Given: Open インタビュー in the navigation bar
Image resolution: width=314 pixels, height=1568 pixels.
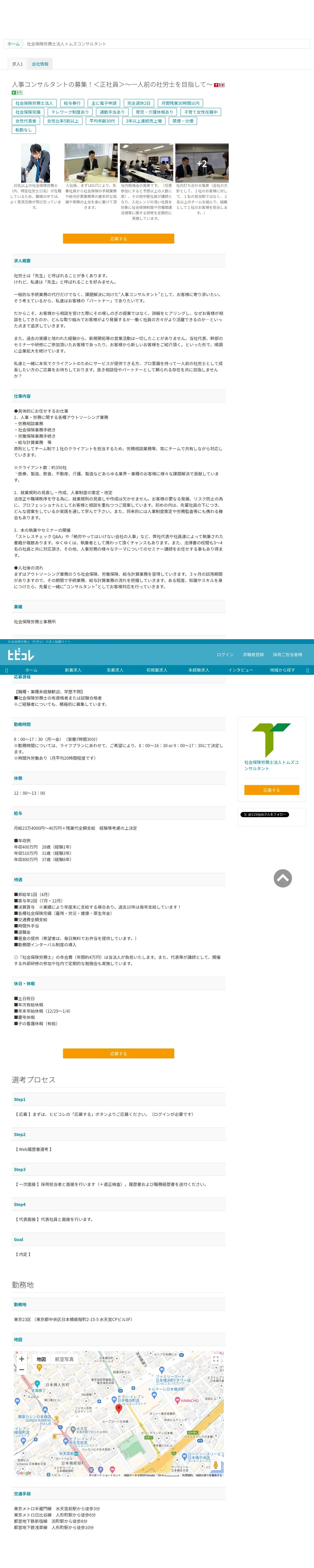Looking at the screenshot, I should coord(240,670).
